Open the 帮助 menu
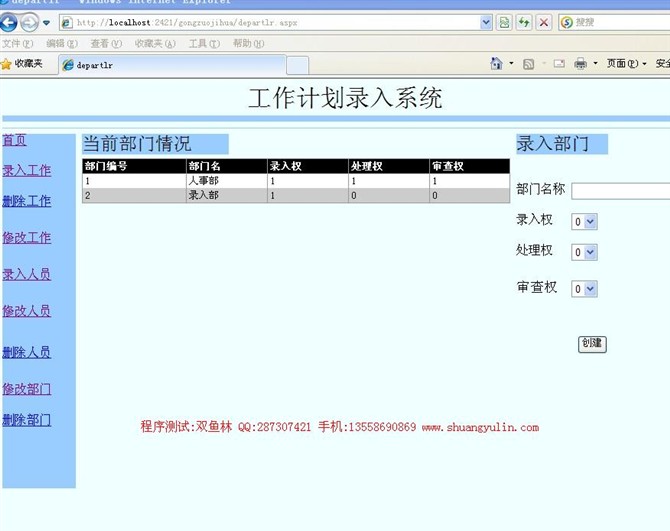 (248, 44)
